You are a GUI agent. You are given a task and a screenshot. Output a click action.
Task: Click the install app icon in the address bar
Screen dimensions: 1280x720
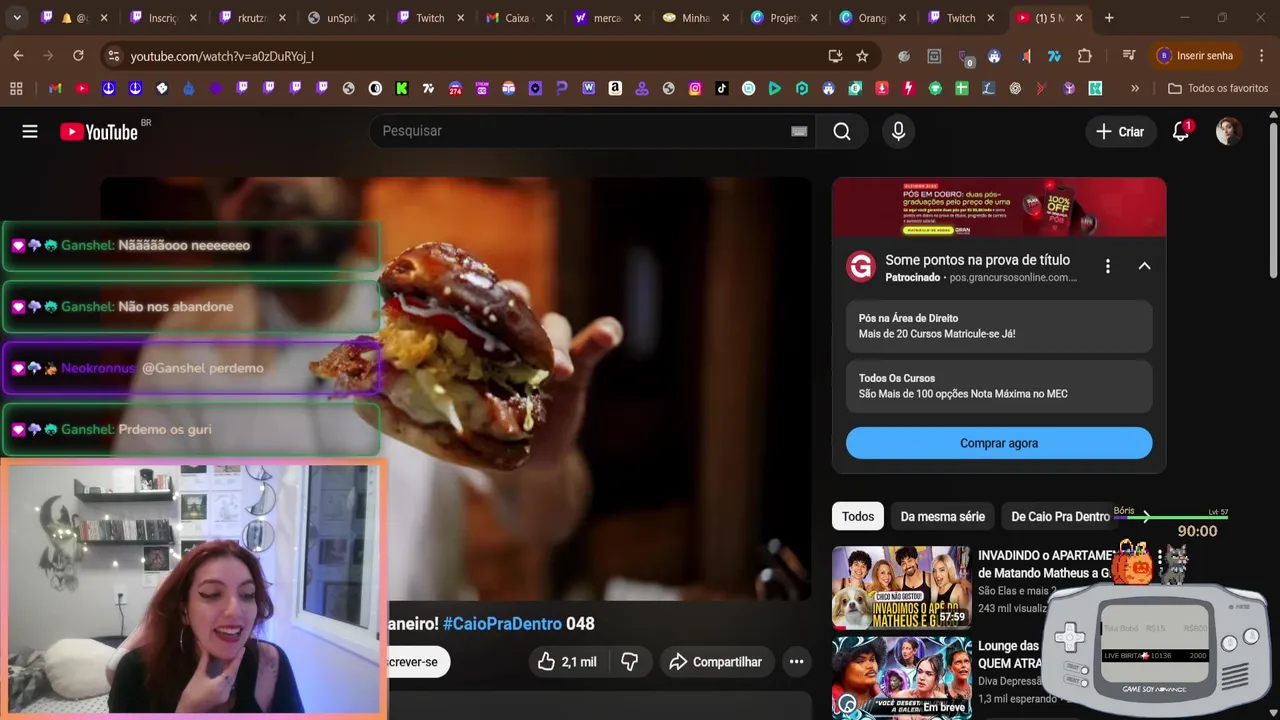coord(835,56)
